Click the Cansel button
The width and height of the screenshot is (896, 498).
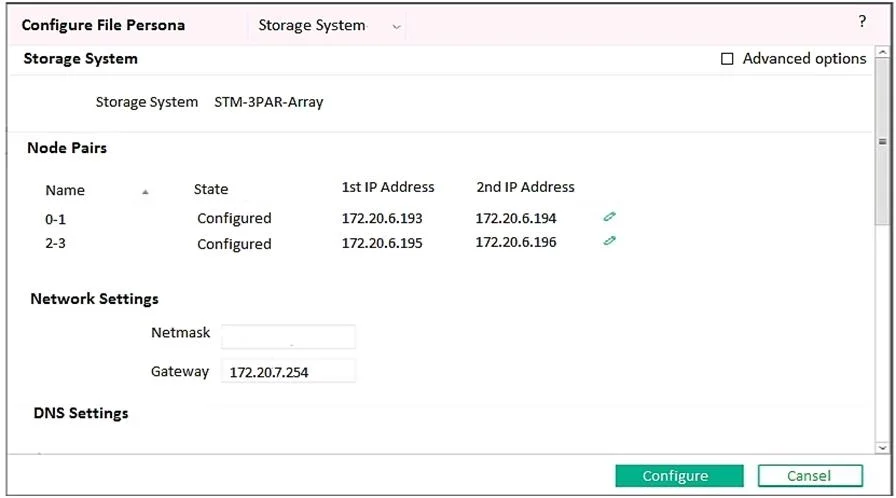point(810,476)
